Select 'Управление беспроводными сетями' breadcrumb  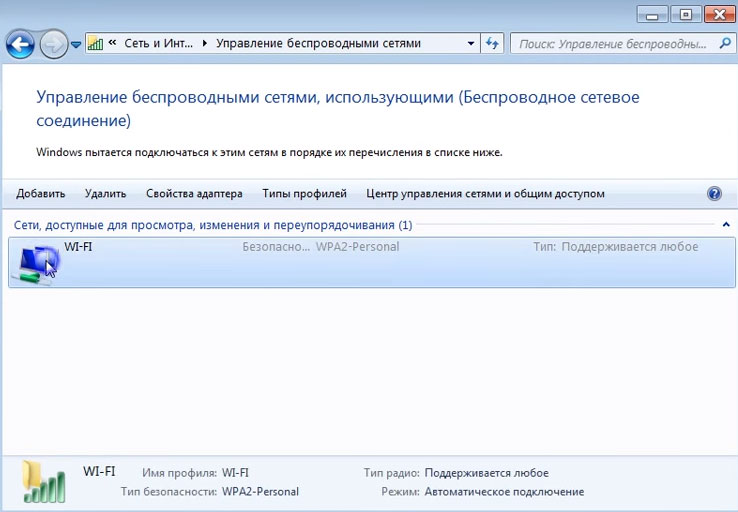(318, 43)
